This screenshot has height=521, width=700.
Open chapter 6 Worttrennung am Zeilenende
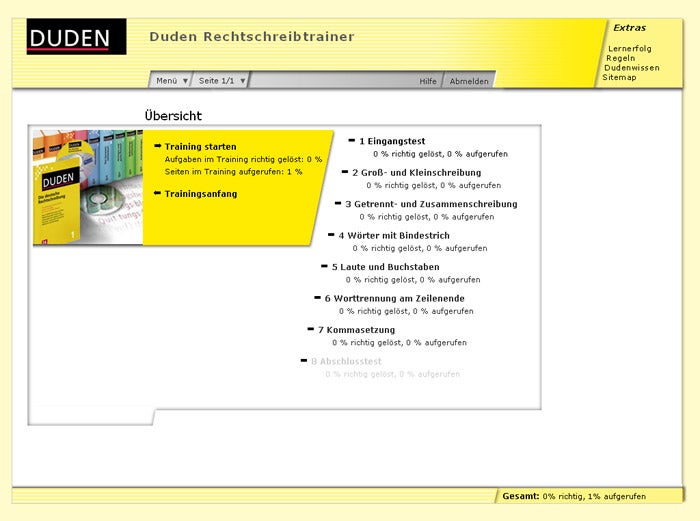click(395, 298)
